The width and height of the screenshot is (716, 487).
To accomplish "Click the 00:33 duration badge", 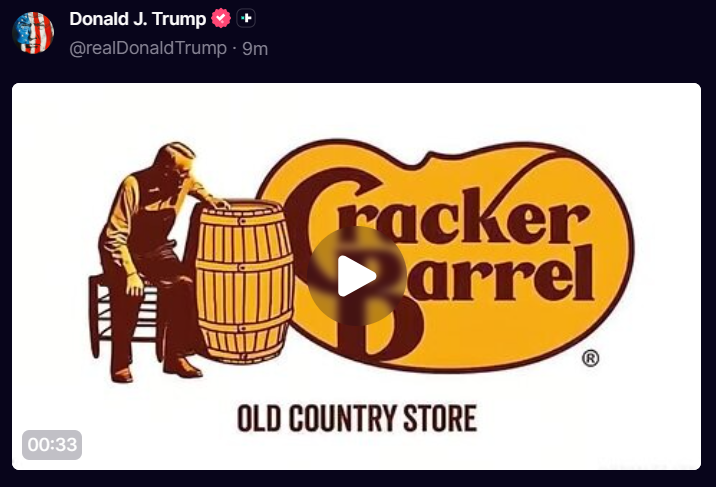I will [x=52, y=445].
